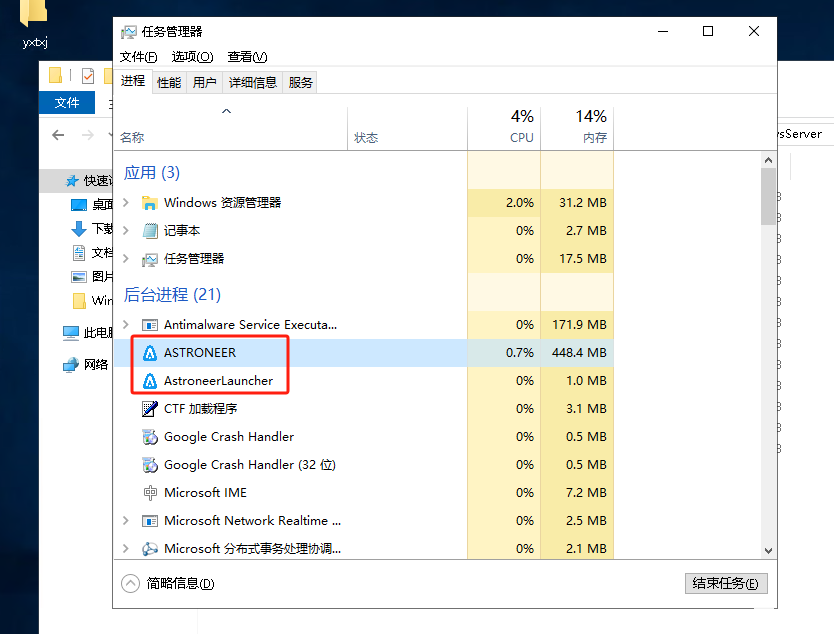Switch to the 用户 tab
This screenshot has height=634, width=834.
(204, 82)
